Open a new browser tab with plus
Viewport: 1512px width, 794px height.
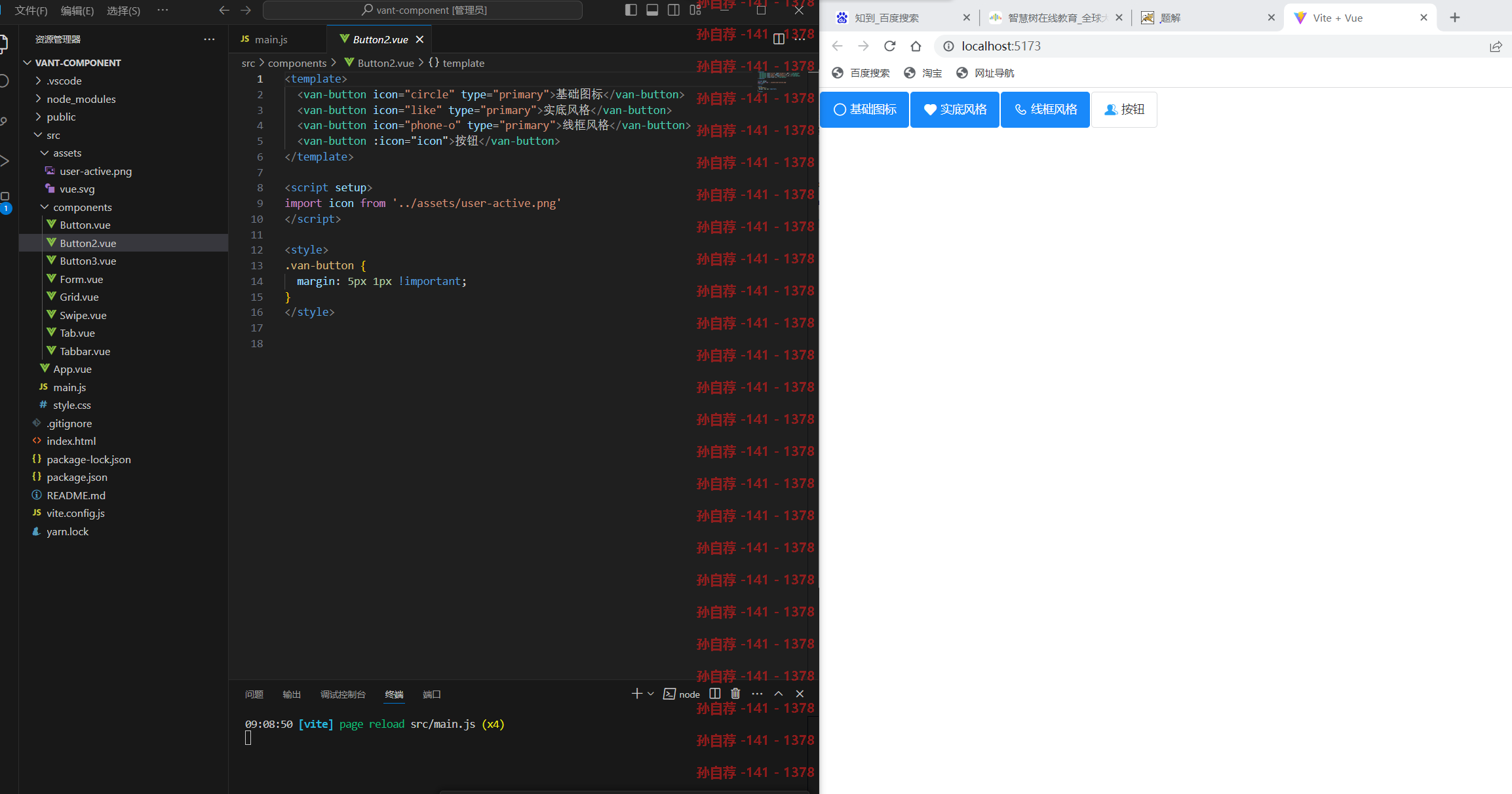click(1455, 18)
